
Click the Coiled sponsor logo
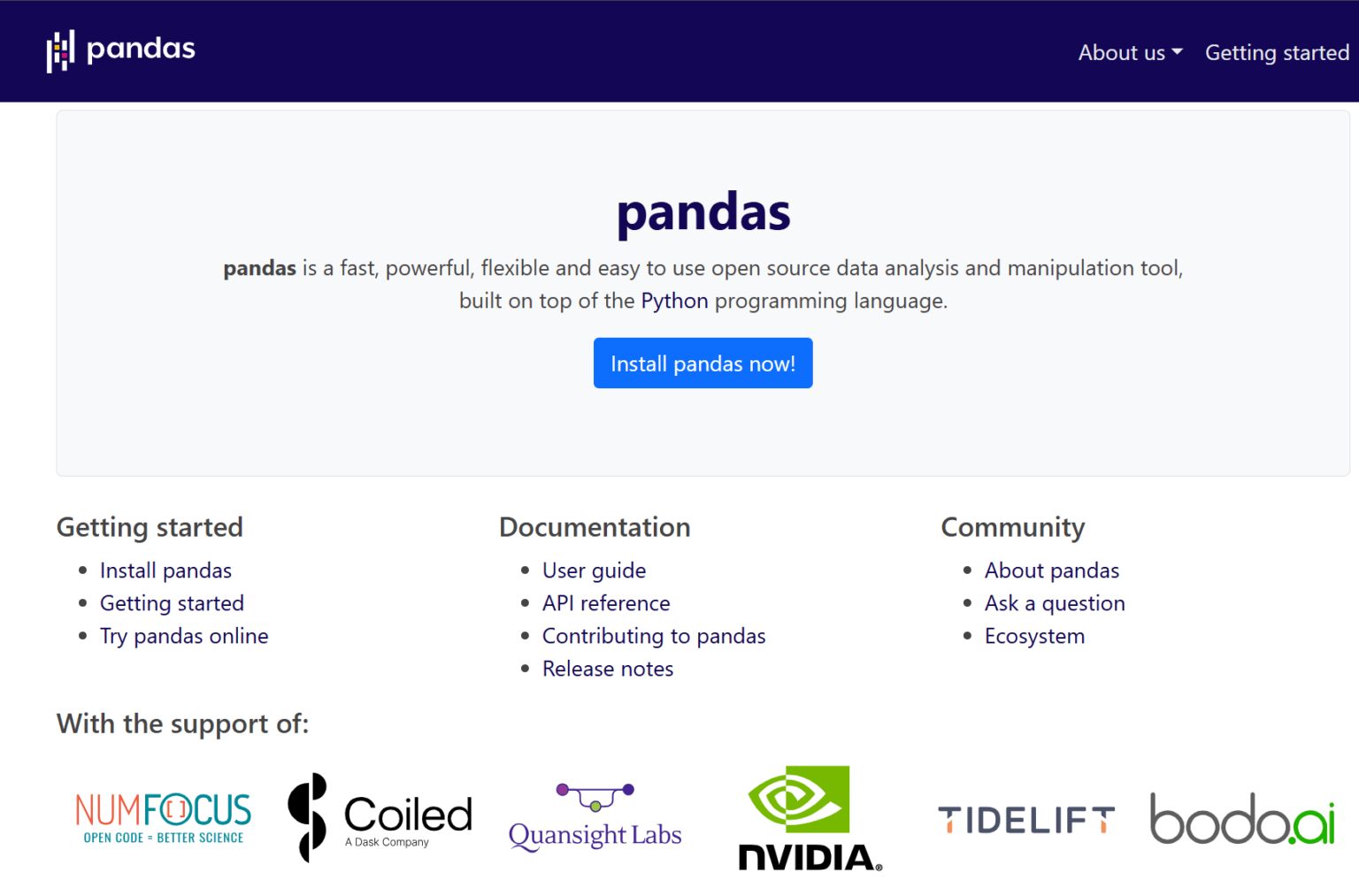tap(380, 817)
